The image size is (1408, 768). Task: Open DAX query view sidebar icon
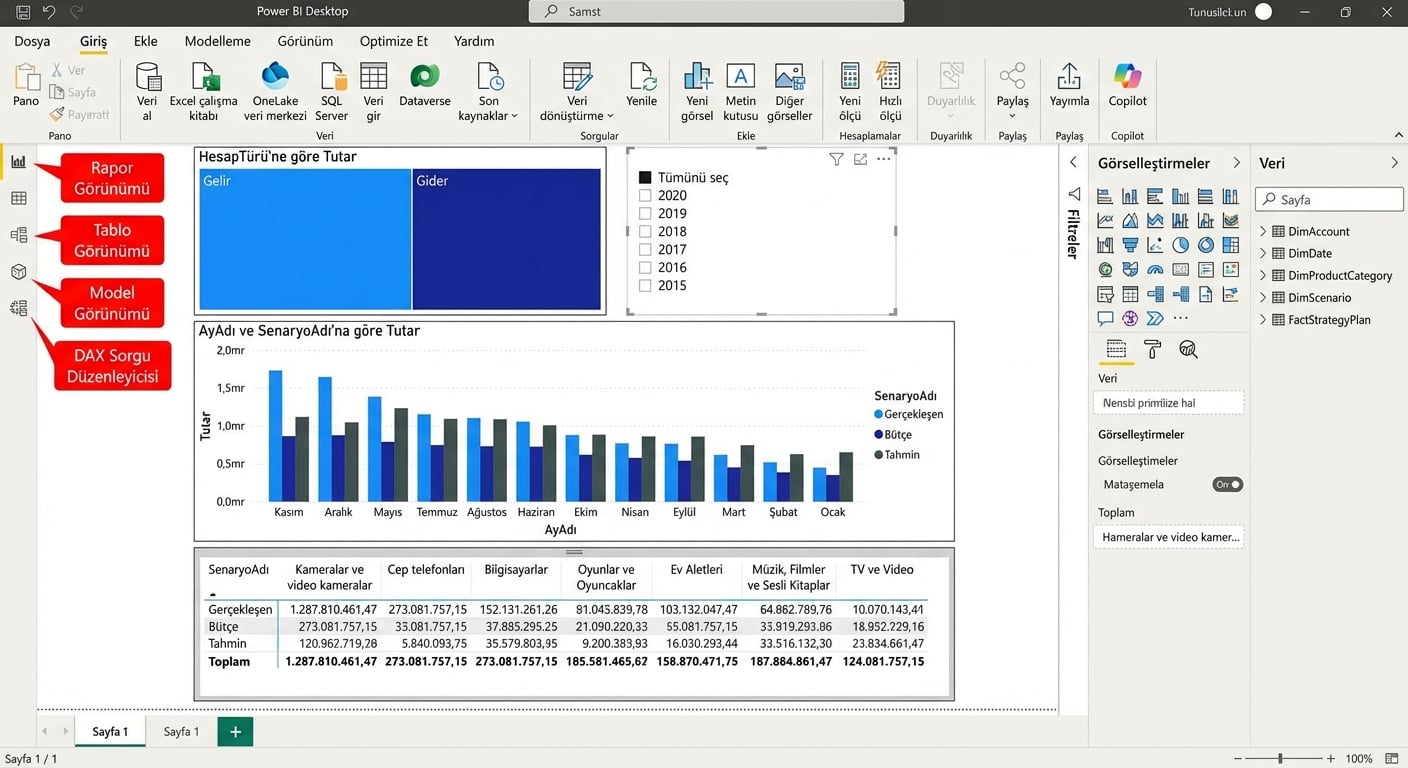coord(18,308)
